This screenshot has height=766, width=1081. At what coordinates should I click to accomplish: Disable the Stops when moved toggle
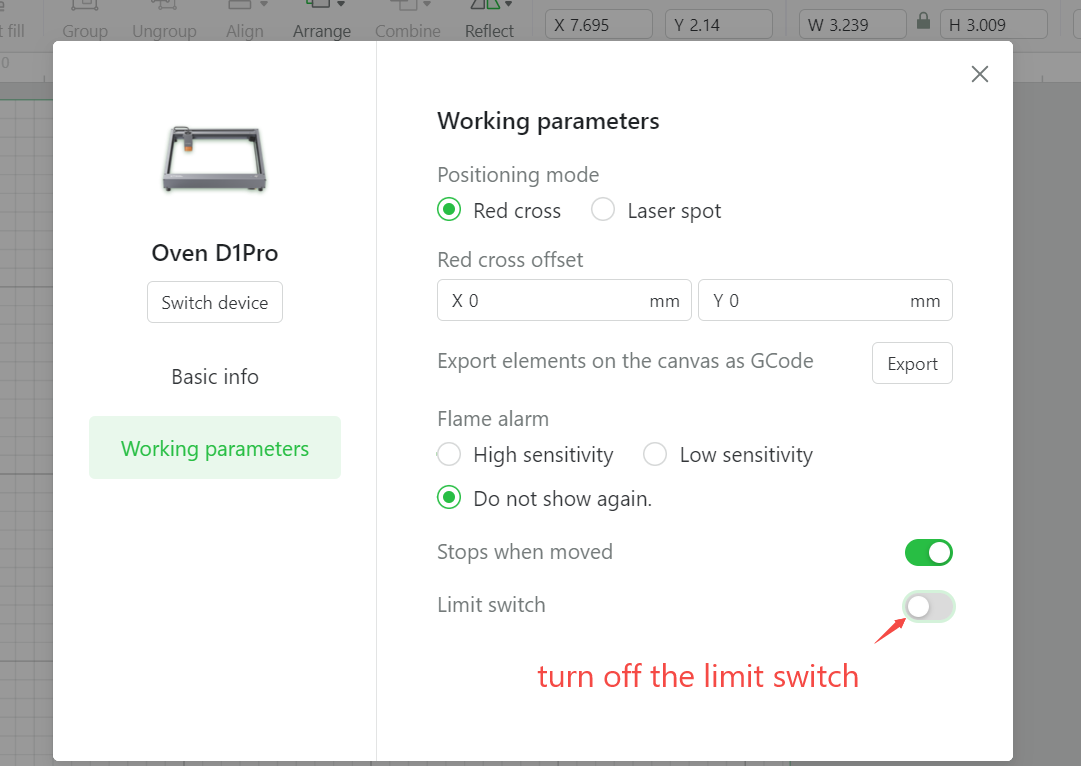928,552
